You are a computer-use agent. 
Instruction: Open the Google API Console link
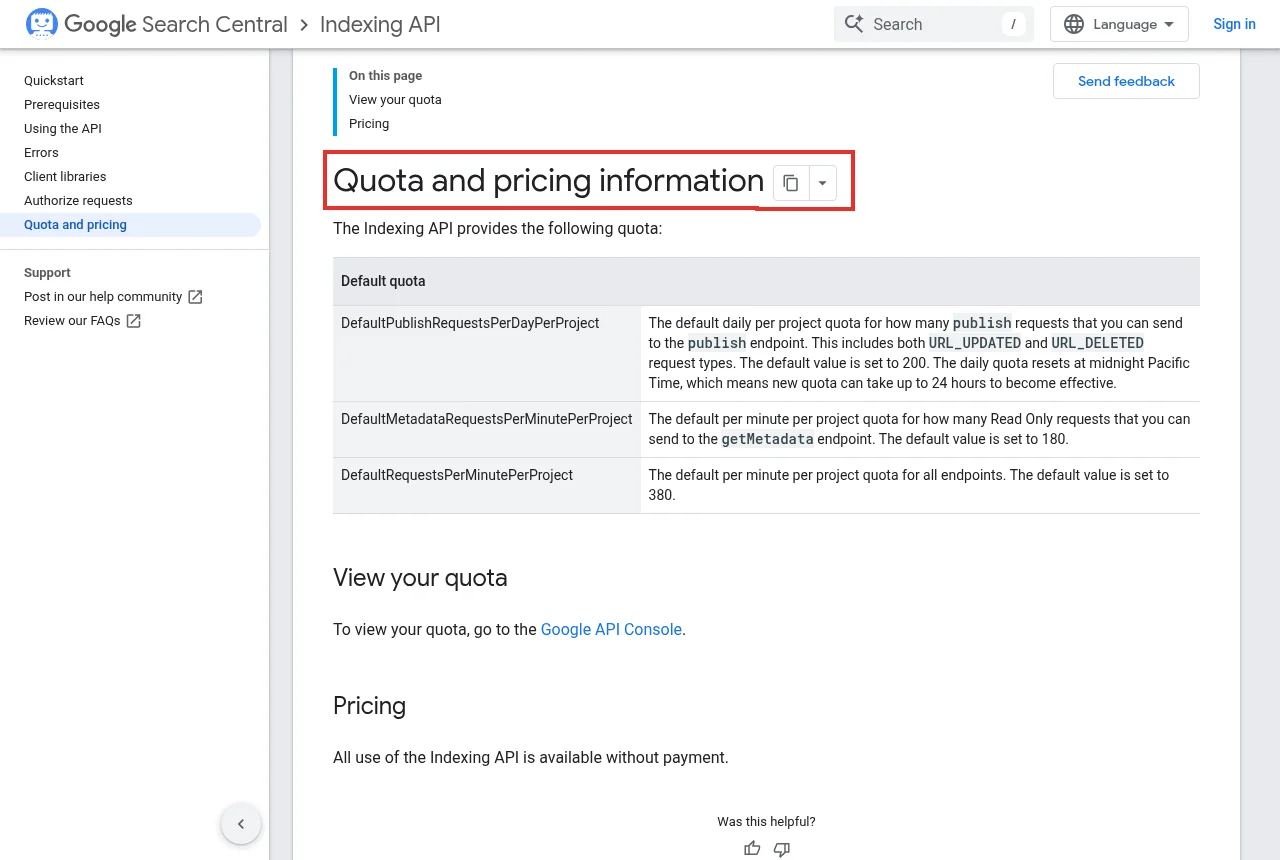coord(611,630)
